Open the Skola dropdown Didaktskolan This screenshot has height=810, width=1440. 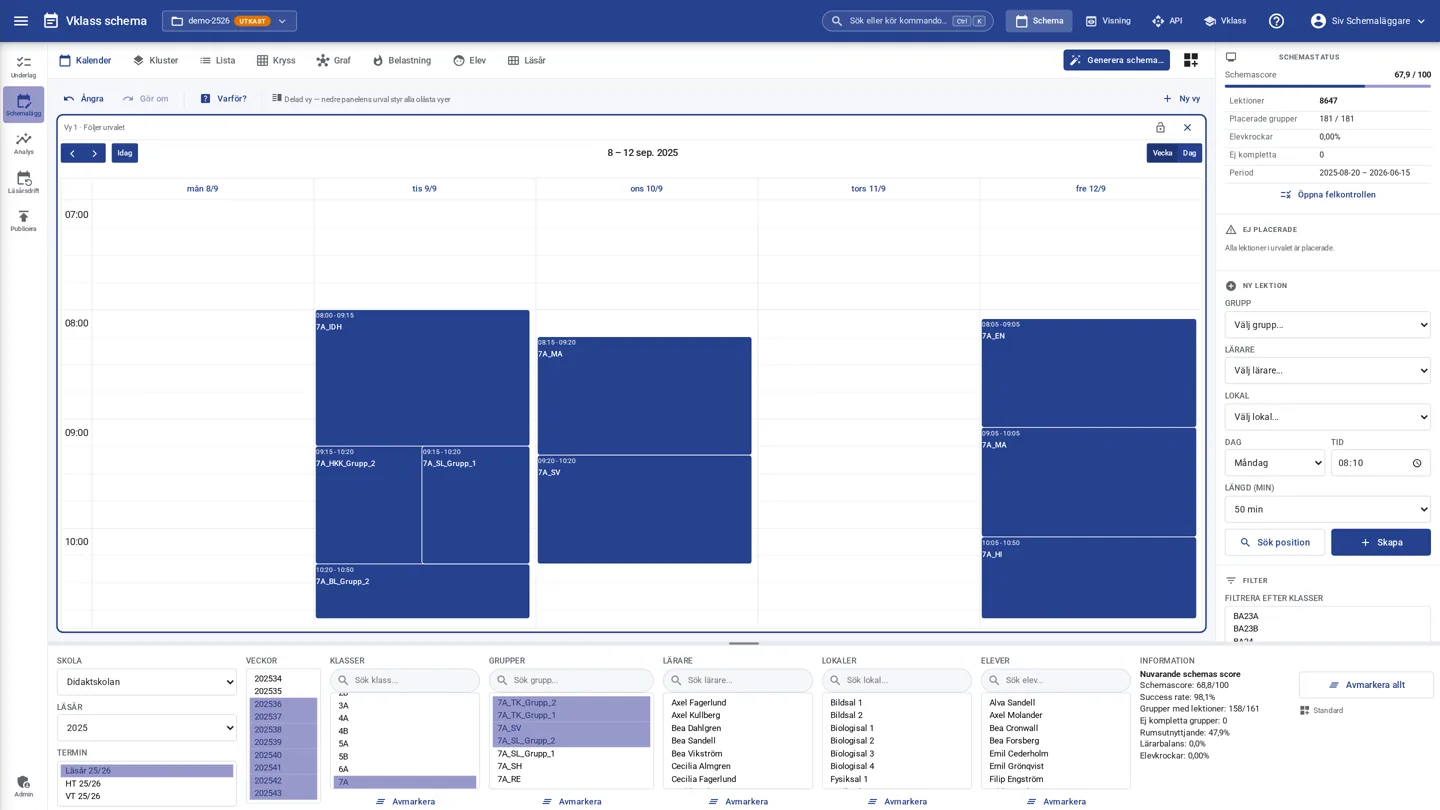click(x=147, y=682)
